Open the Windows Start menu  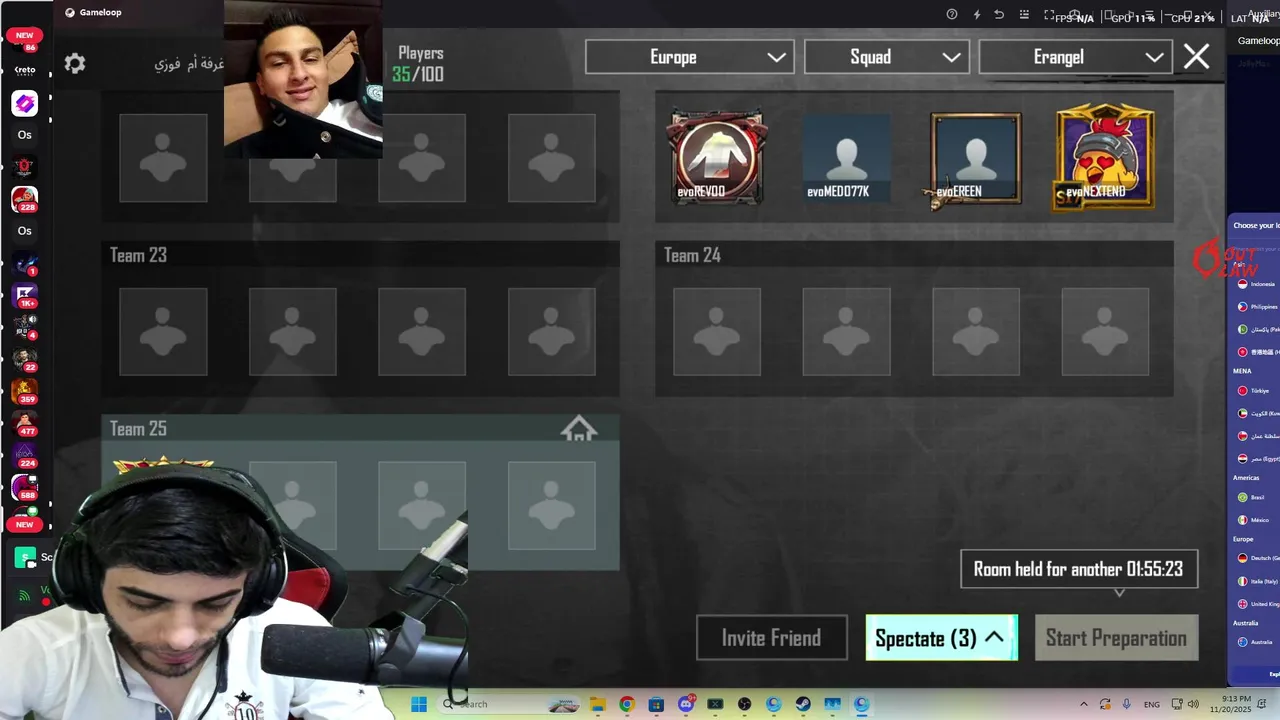(x=418, y=704)
